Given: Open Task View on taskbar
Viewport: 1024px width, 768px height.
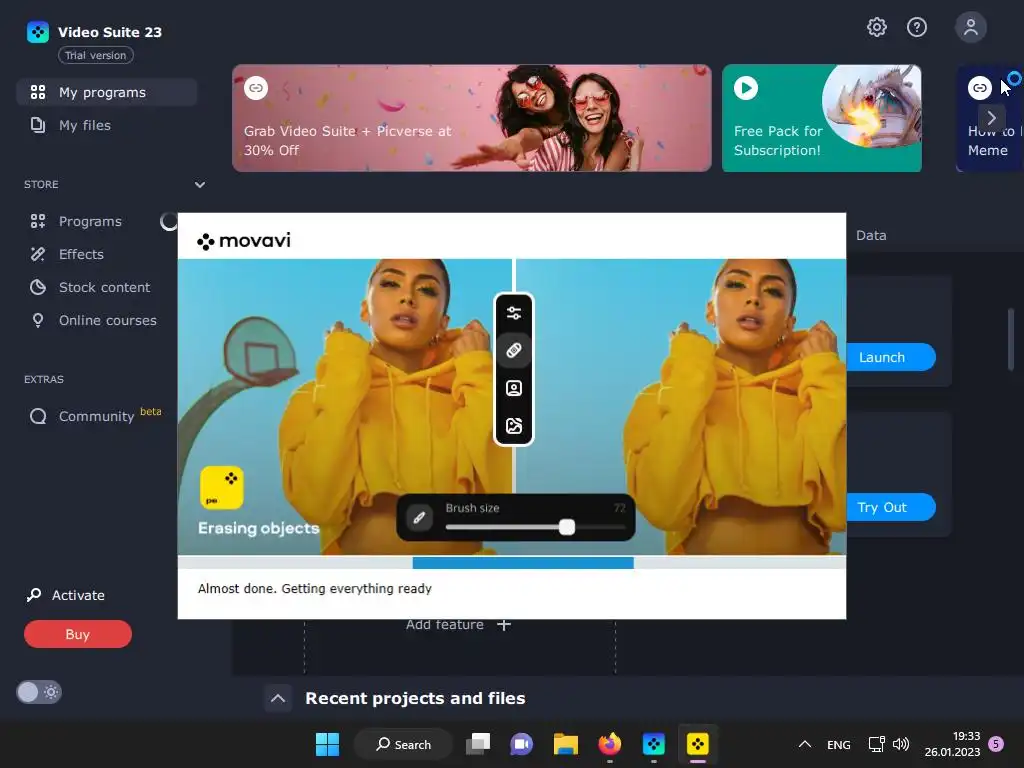Looking at the screenshot, I should pos(478,744).
